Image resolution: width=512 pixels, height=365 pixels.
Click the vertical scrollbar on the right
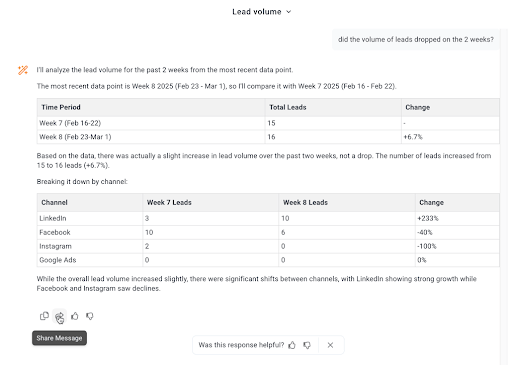[x=504, y=197]
